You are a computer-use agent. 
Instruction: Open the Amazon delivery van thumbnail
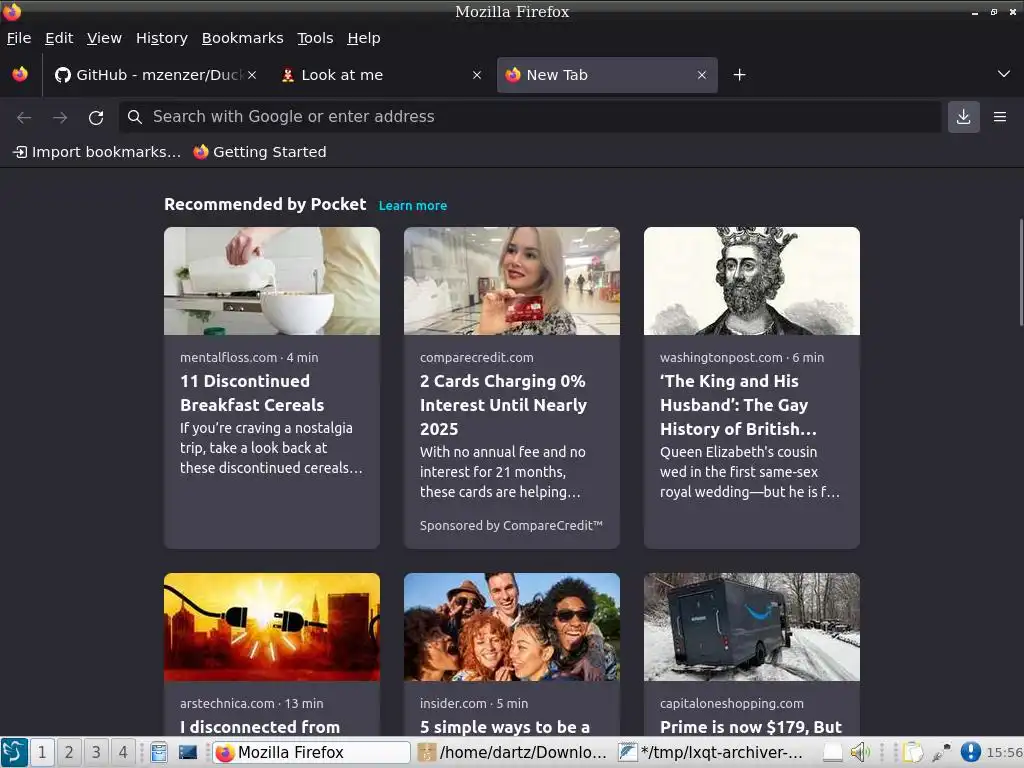[752, 627]
